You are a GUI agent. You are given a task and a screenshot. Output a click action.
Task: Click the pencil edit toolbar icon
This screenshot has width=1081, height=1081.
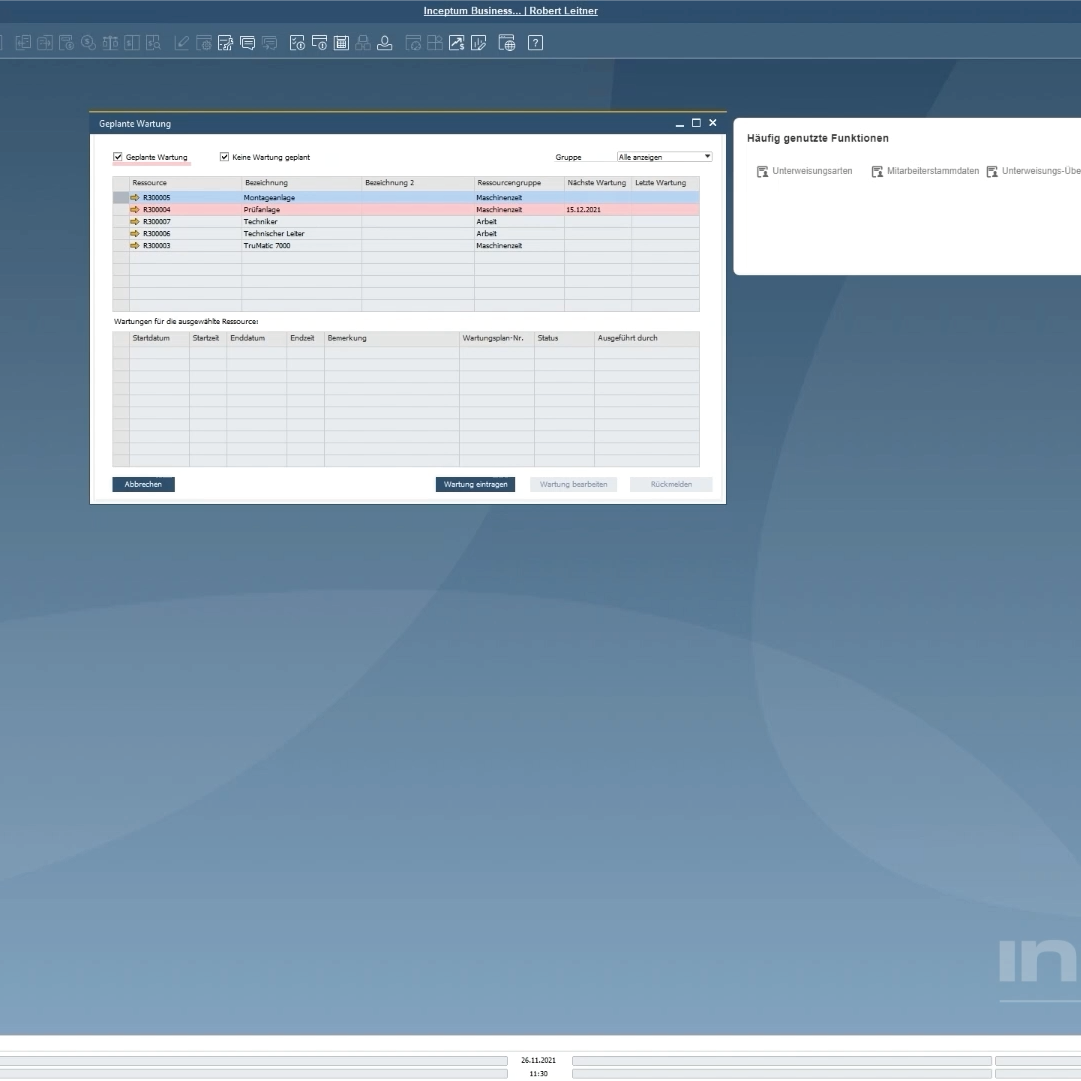click(181, 43)
